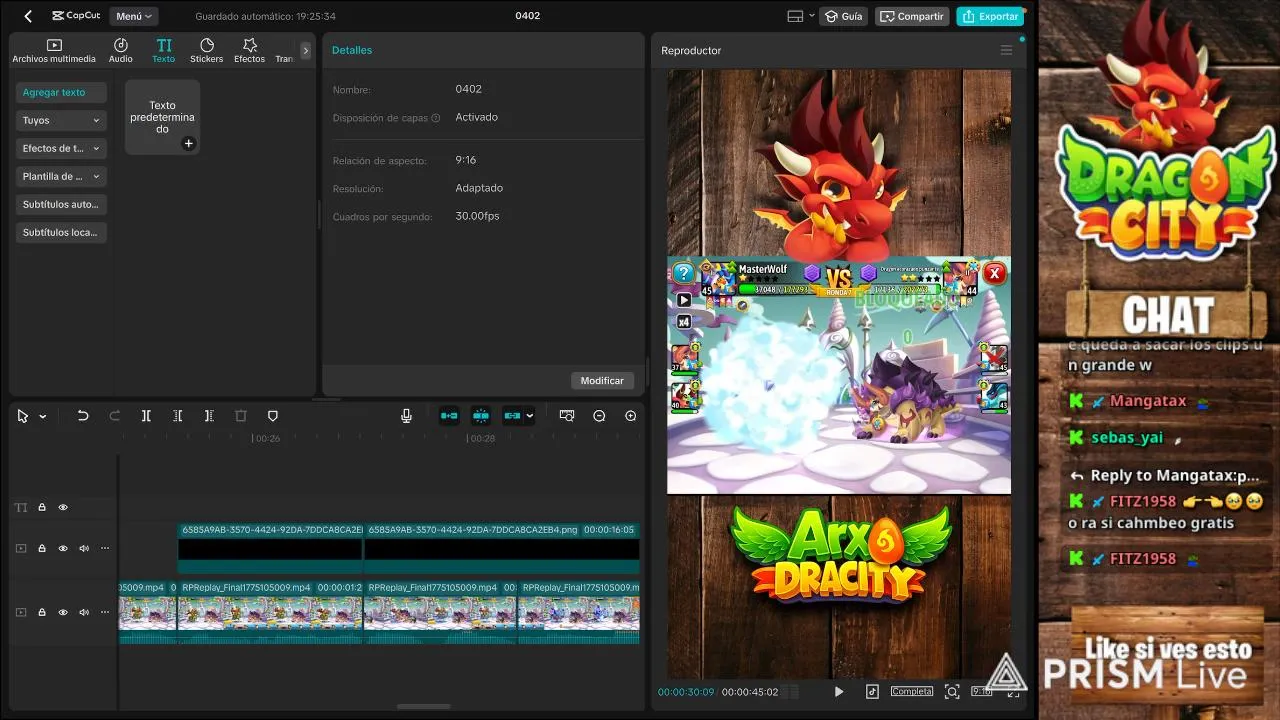Delete the selected clip
Viewport: 1280px width, 720px height.
(240, 416)
